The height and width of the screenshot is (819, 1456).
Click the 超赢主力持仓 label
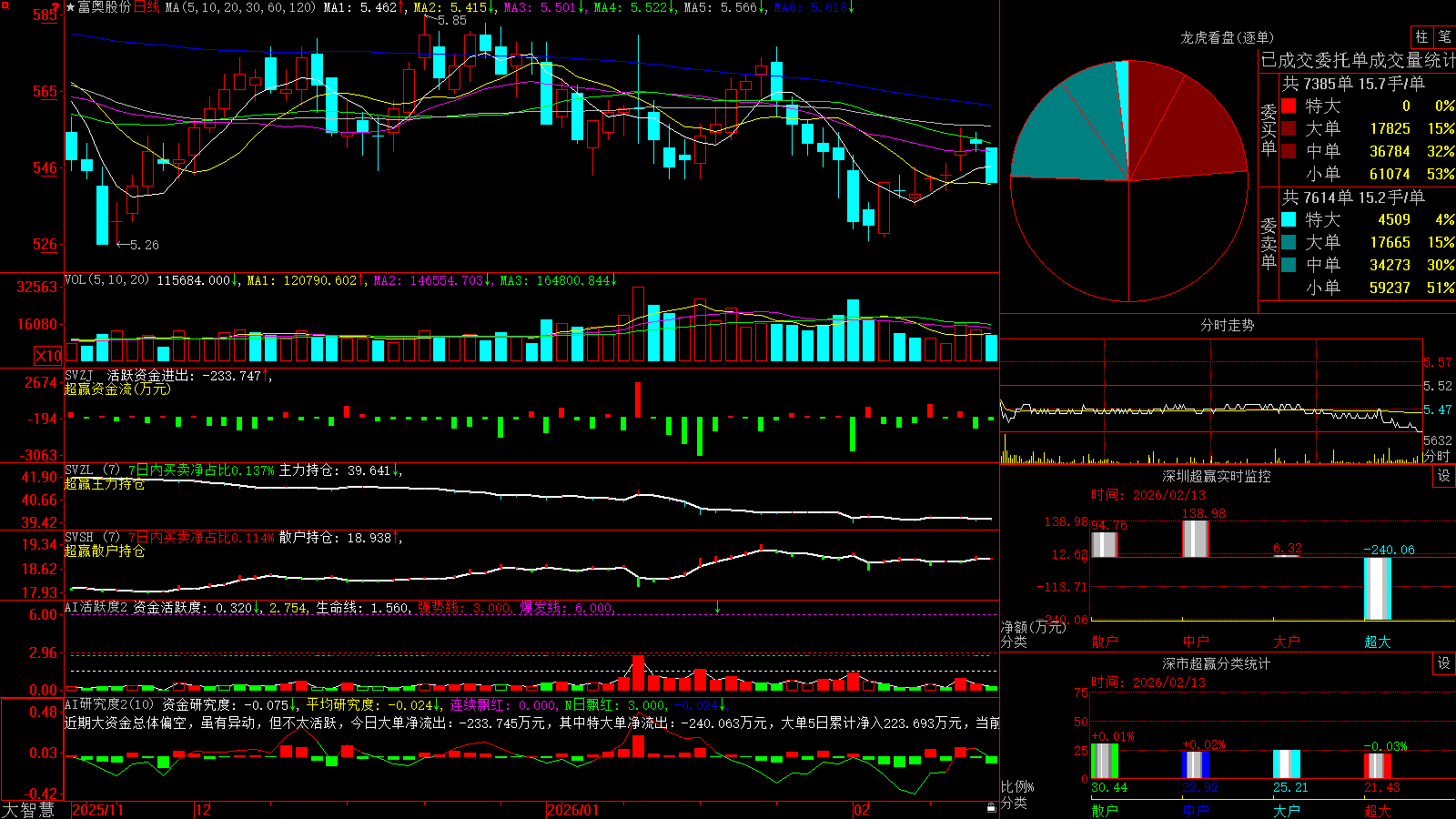105,484
